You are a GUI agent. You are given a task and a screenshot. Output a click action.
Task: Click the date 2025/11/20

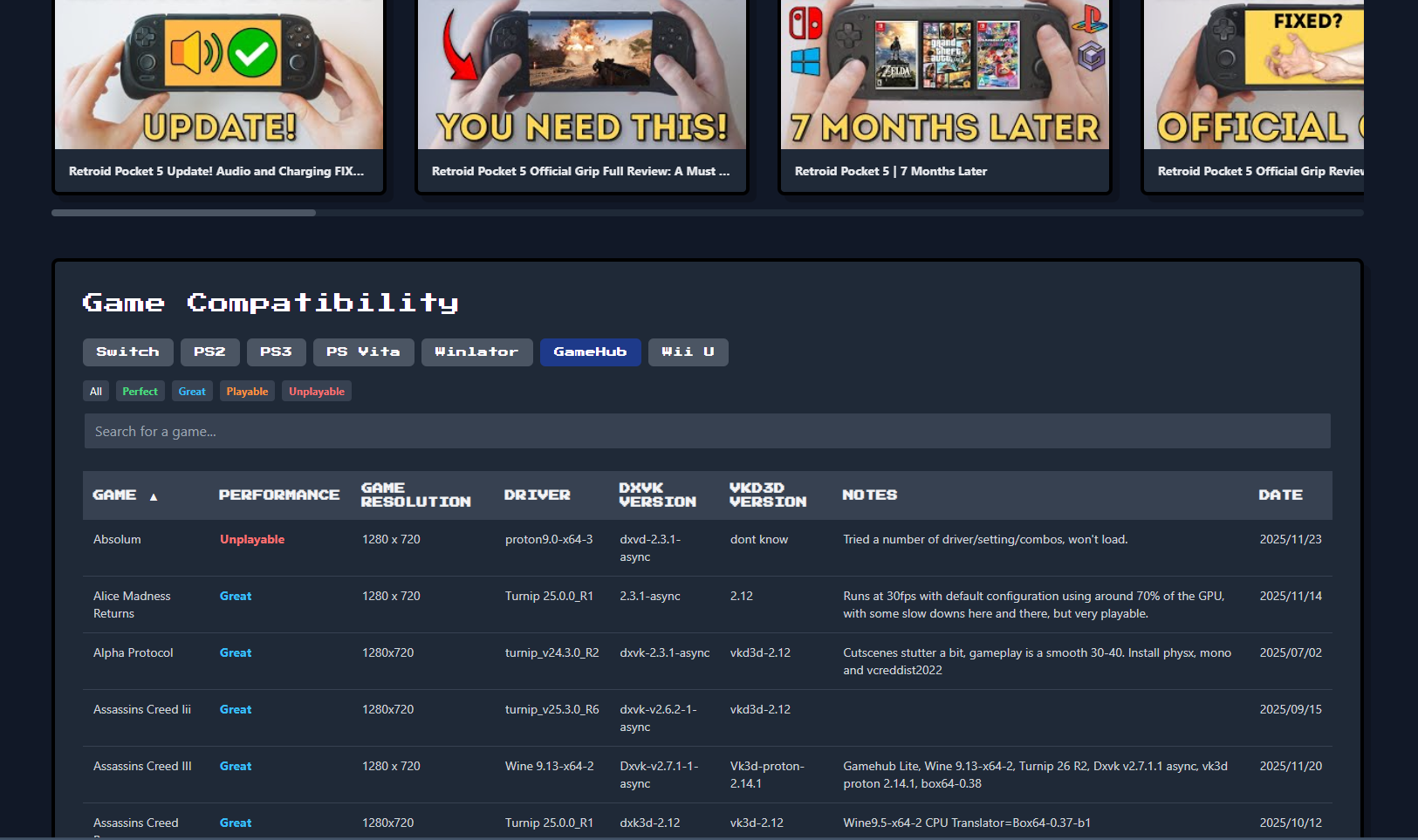coord(1291,766)
